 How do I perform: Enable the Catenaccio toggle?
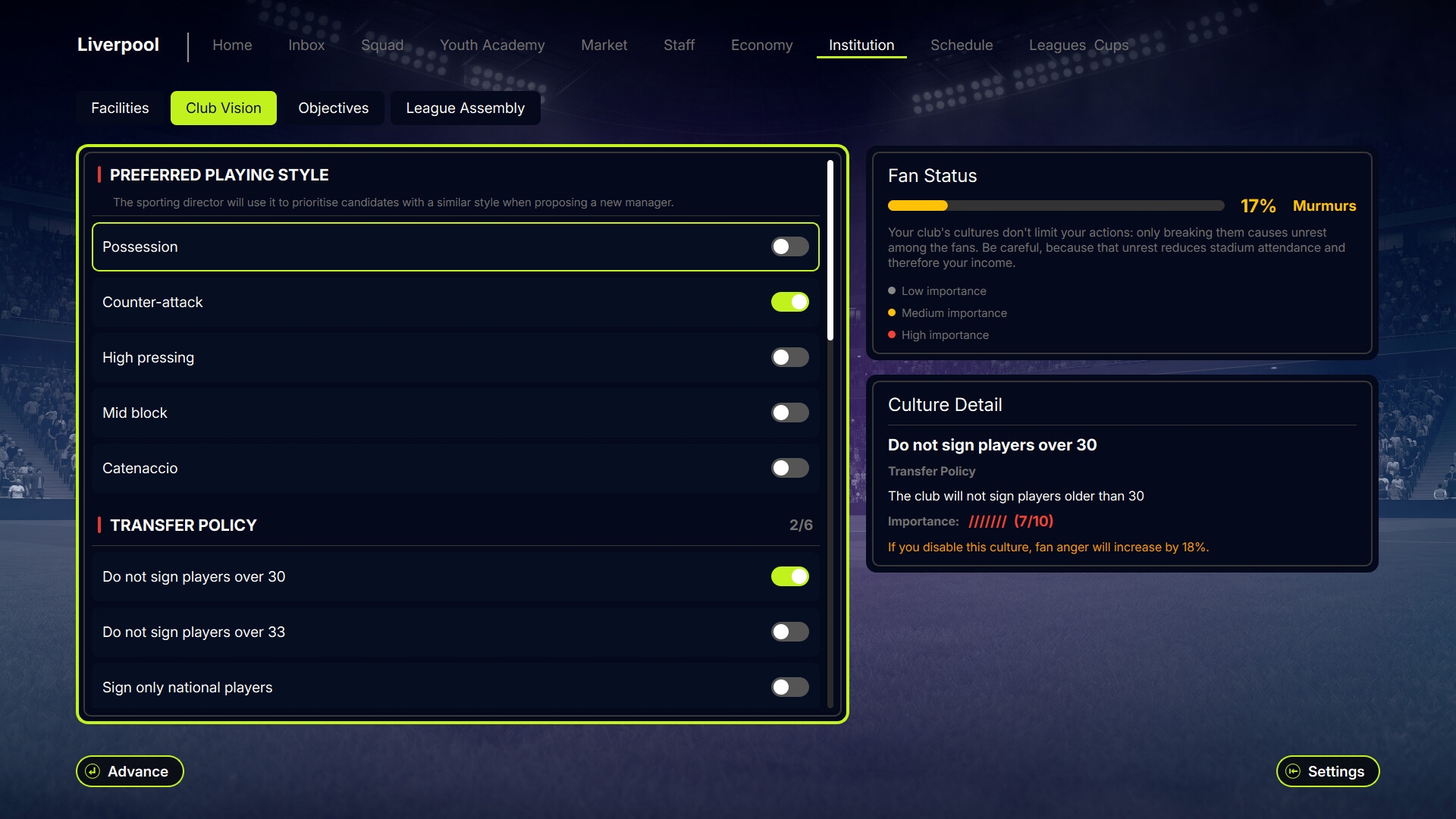point(790,468)
